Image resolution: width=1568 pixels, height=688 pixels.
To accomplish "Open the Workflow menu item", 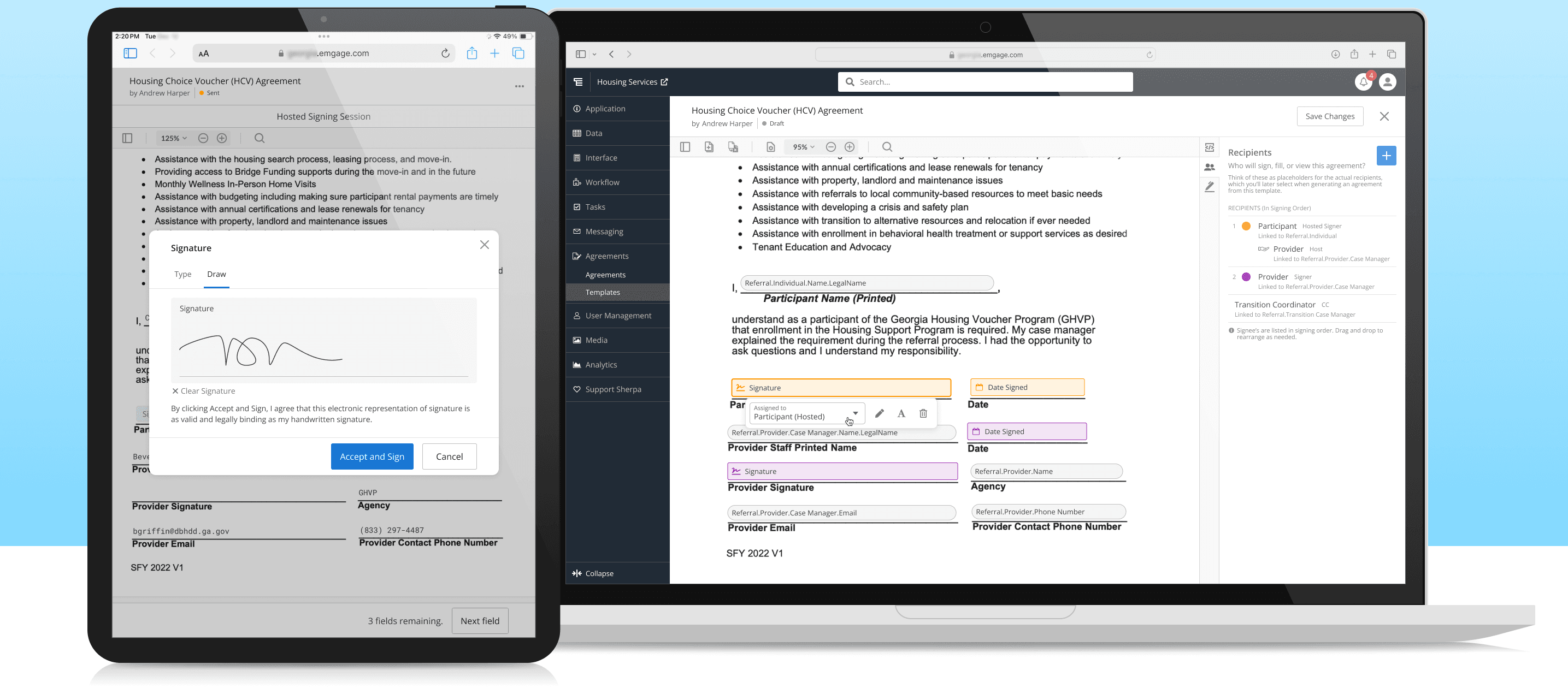I will (x=617, y=182).
